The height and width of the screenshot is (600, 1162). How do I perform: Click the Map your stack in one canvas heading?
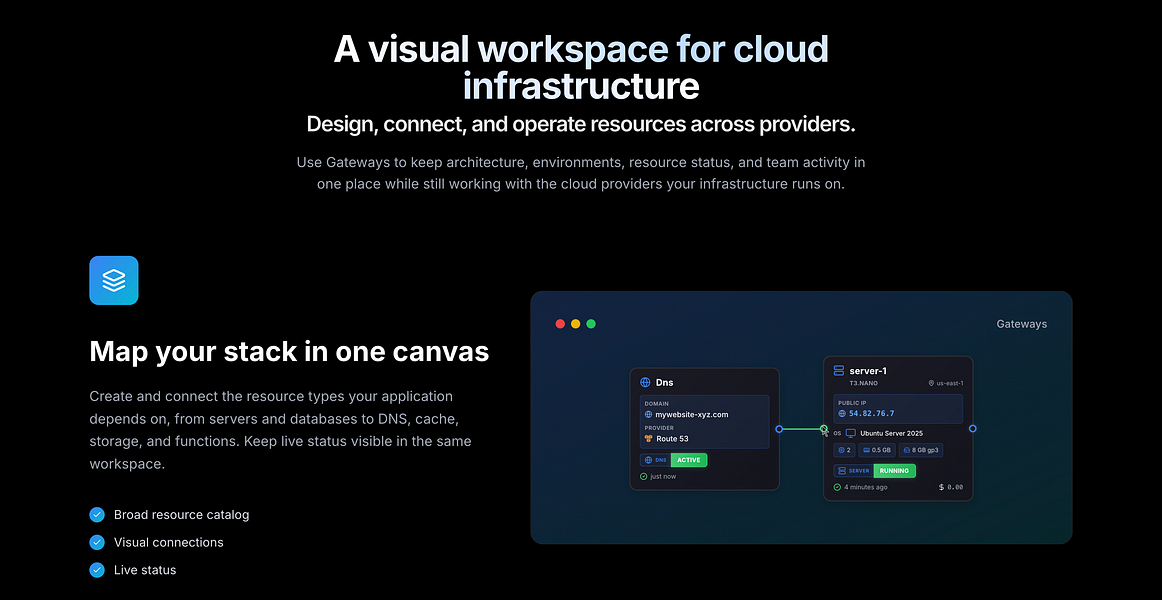tap(289, 351)
